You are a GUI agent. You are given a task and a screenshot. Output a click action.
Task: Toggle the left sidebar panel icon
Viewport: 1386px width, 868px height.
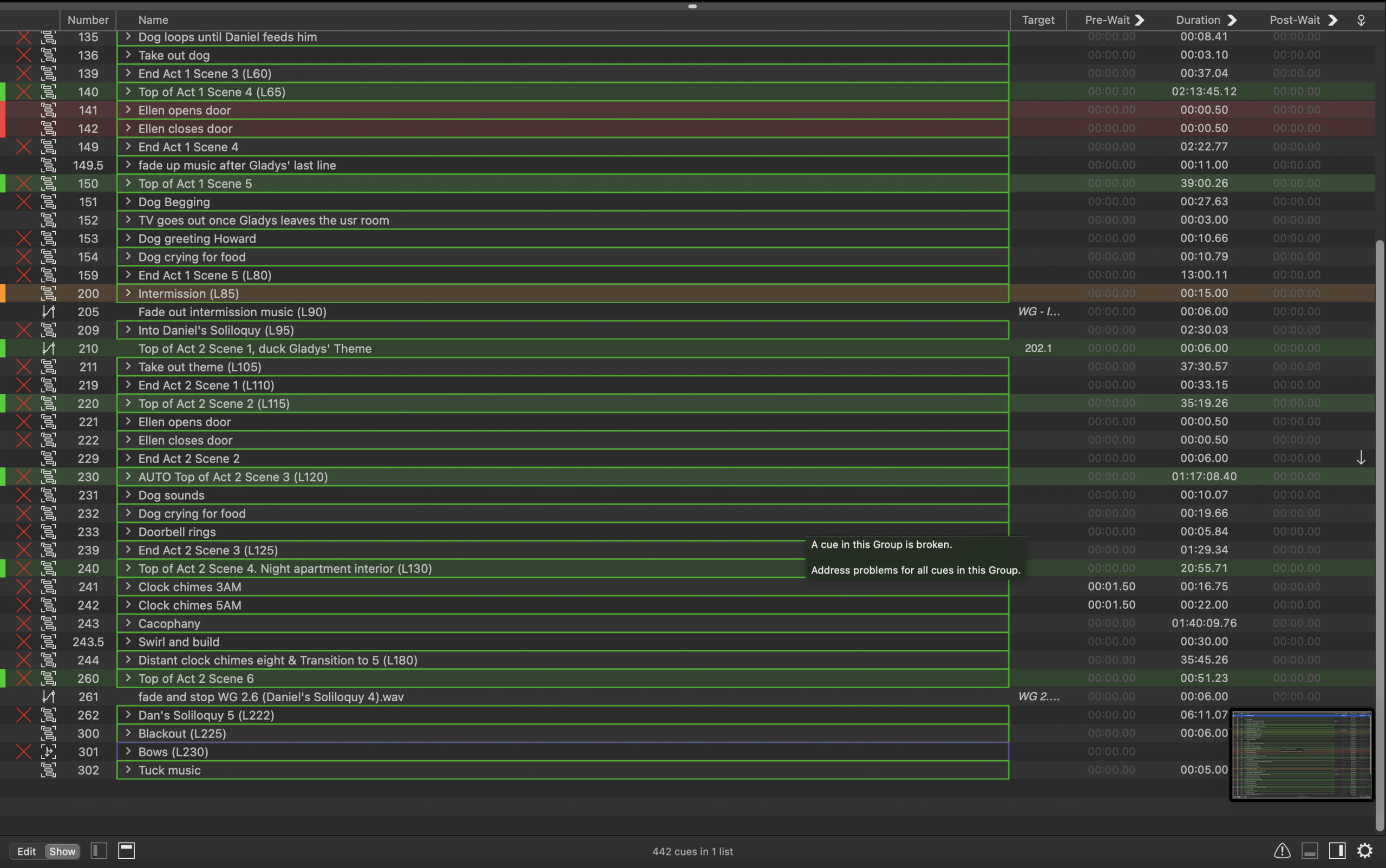coord(99,850)
